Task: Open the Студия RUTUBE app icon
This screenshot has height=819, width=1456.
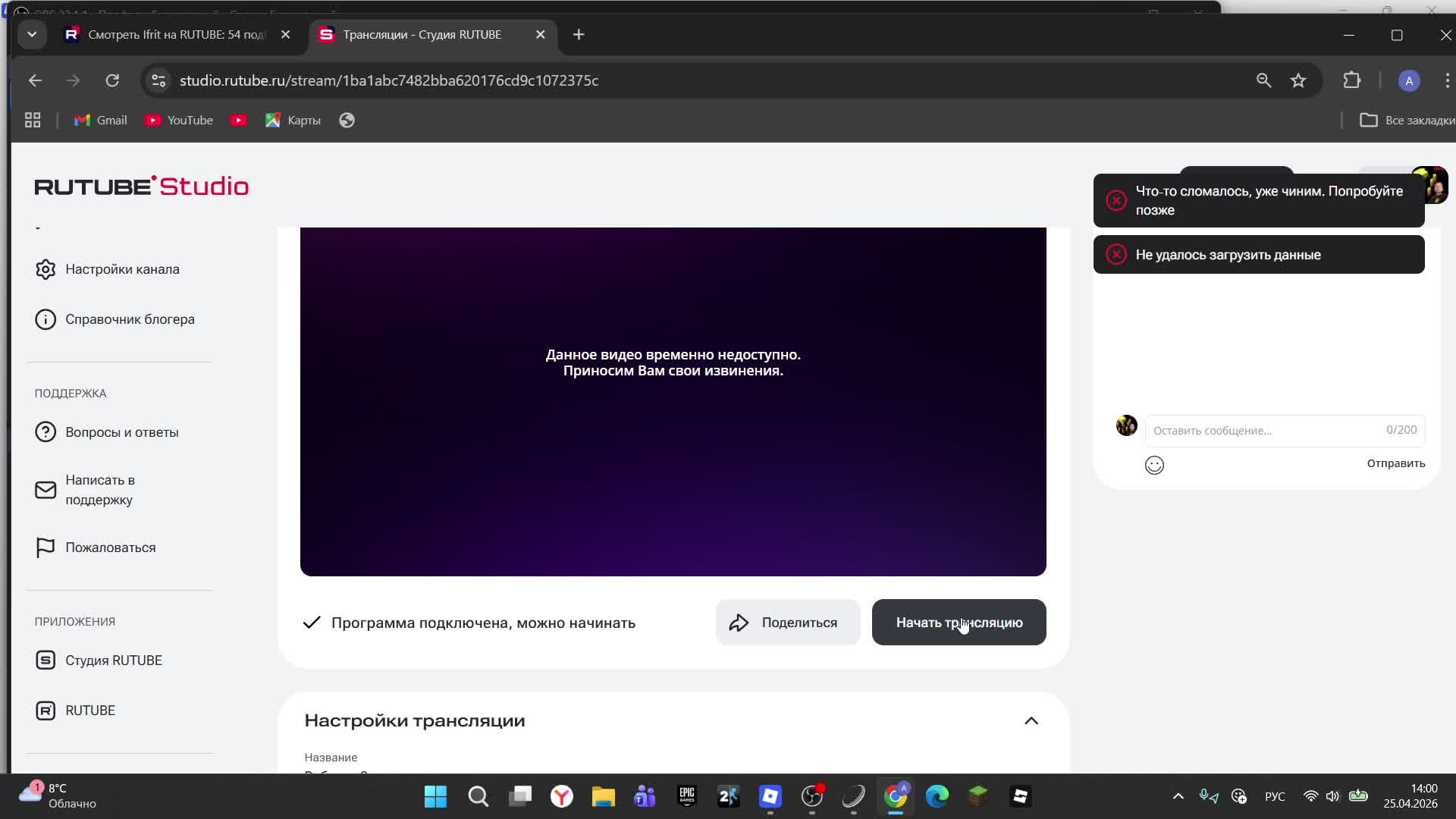Action: [45, 660]
